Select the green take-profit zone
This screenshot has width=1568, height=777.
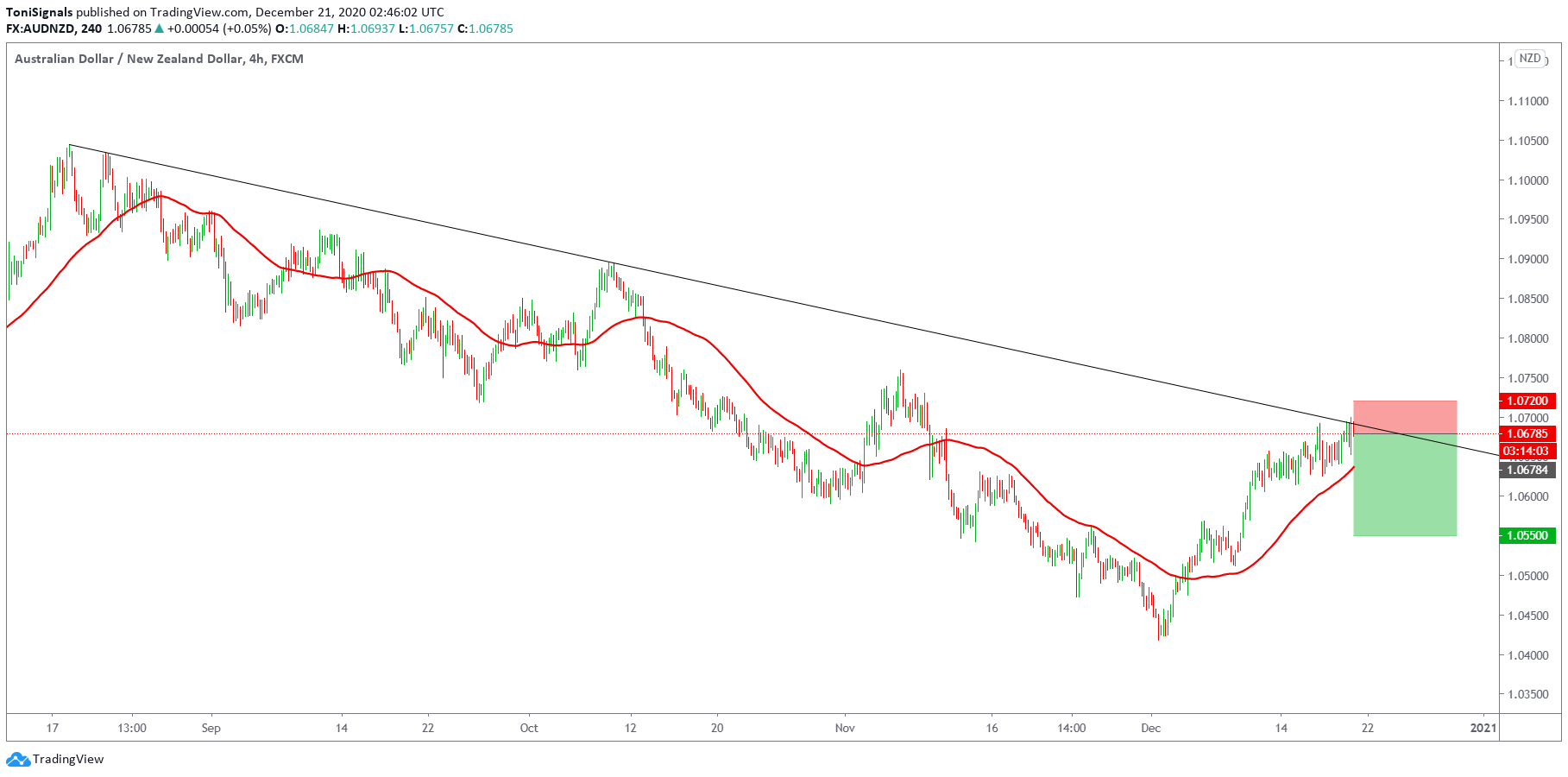[x=1404, y=484]
